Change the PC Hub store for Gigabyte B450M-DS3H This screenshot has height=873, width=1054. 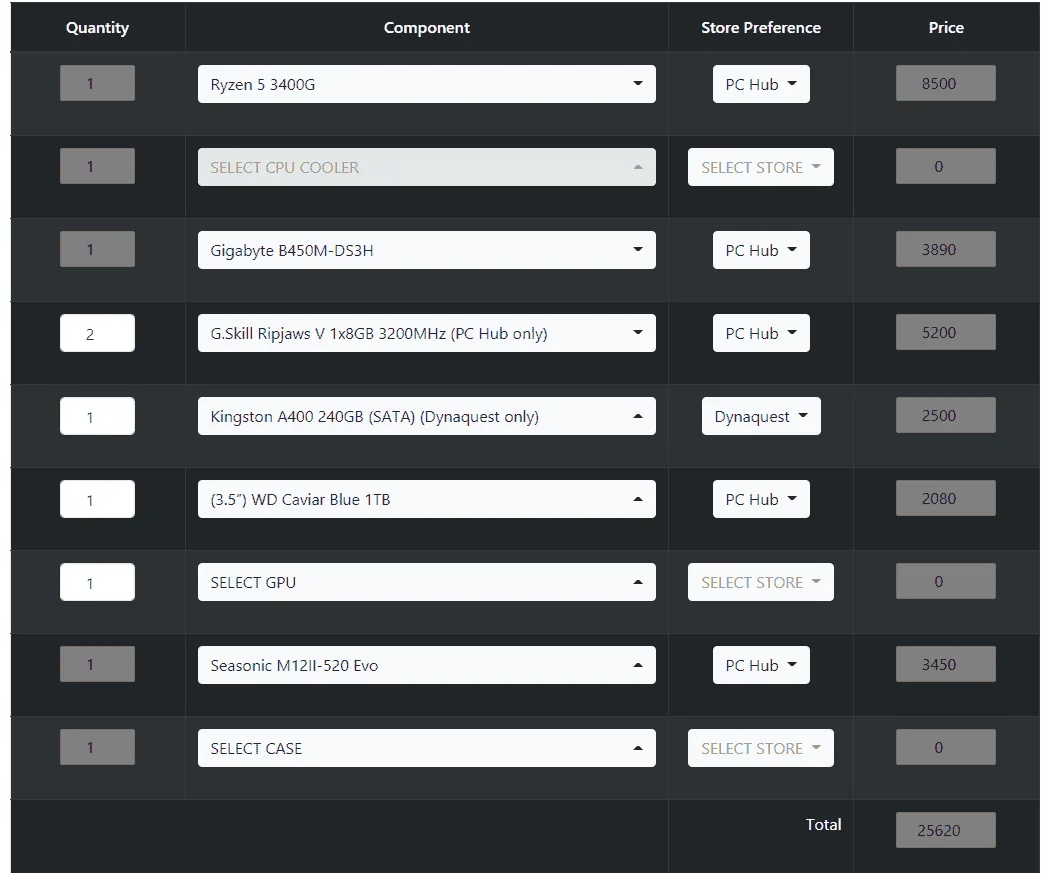coord(761,250)
